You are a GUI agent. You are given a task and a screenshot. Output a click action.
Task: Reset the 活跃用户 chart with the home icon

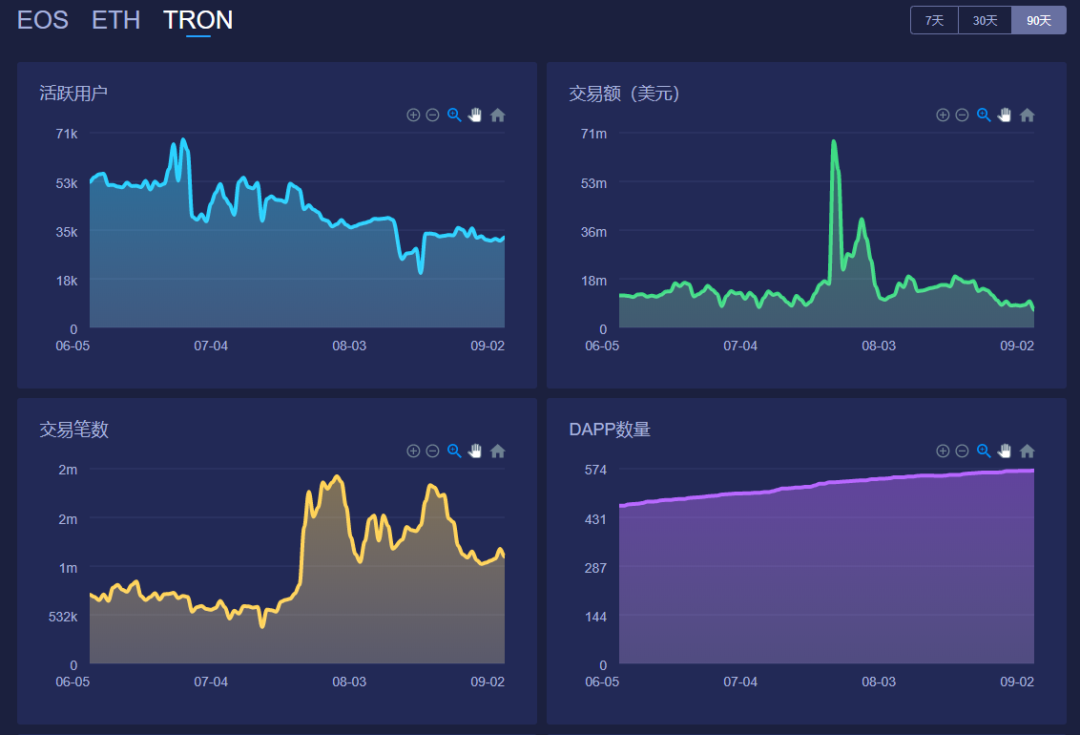click(497, 115)
